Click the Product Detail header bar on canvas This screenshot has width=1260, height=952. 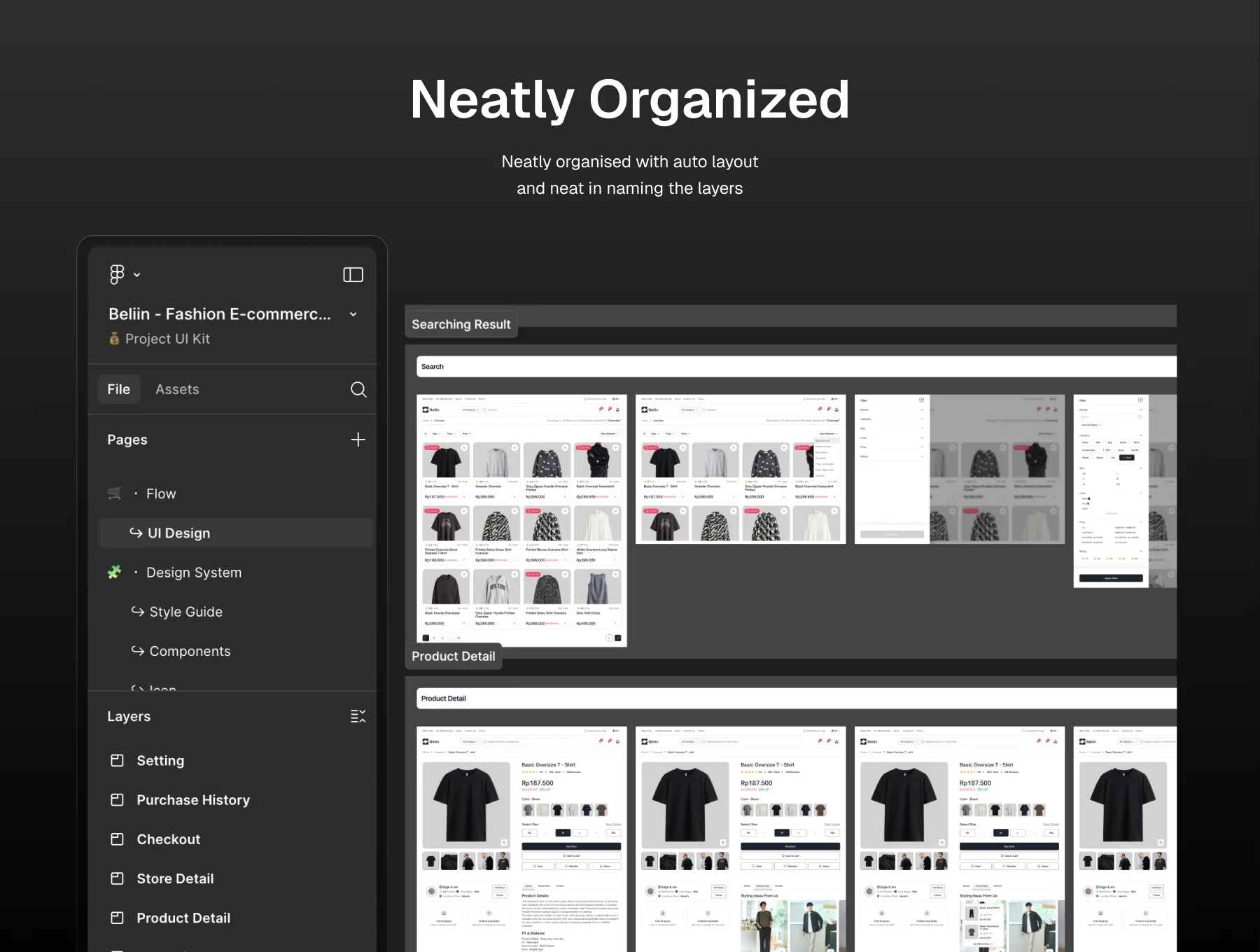(x=797, y=698)
